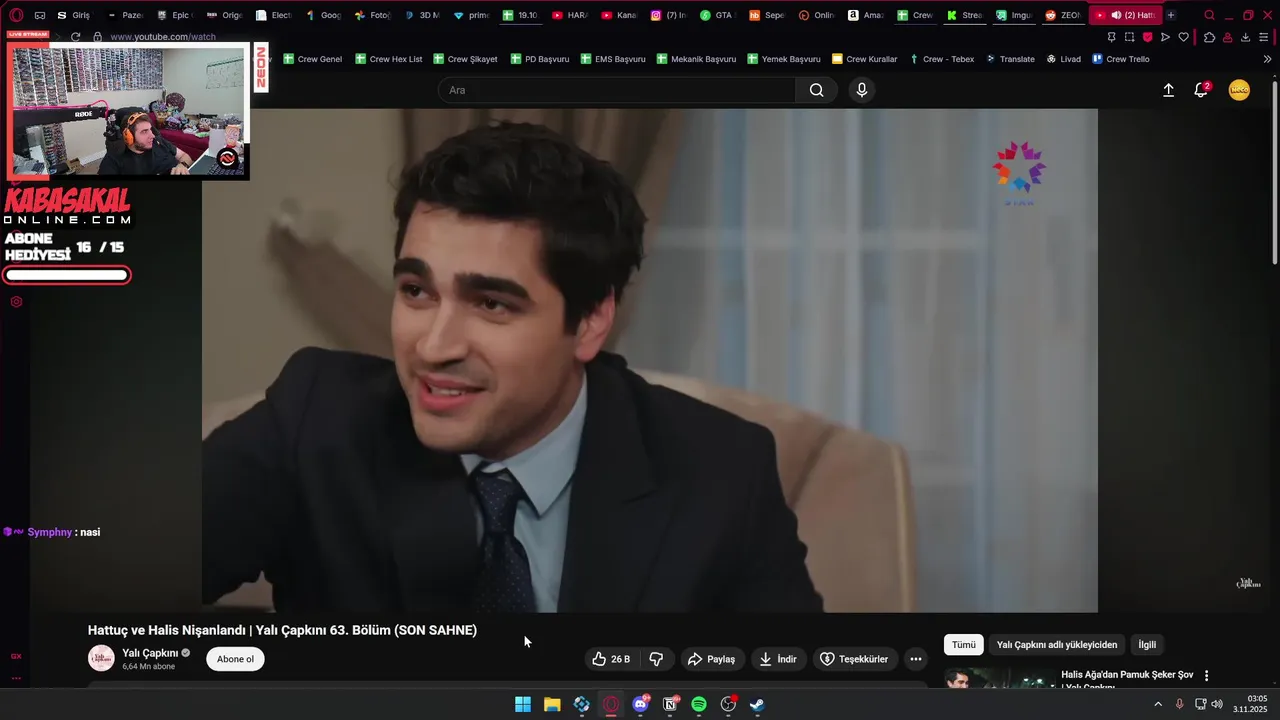Open Crew Kurallar bookmark folder

point(865,59)
